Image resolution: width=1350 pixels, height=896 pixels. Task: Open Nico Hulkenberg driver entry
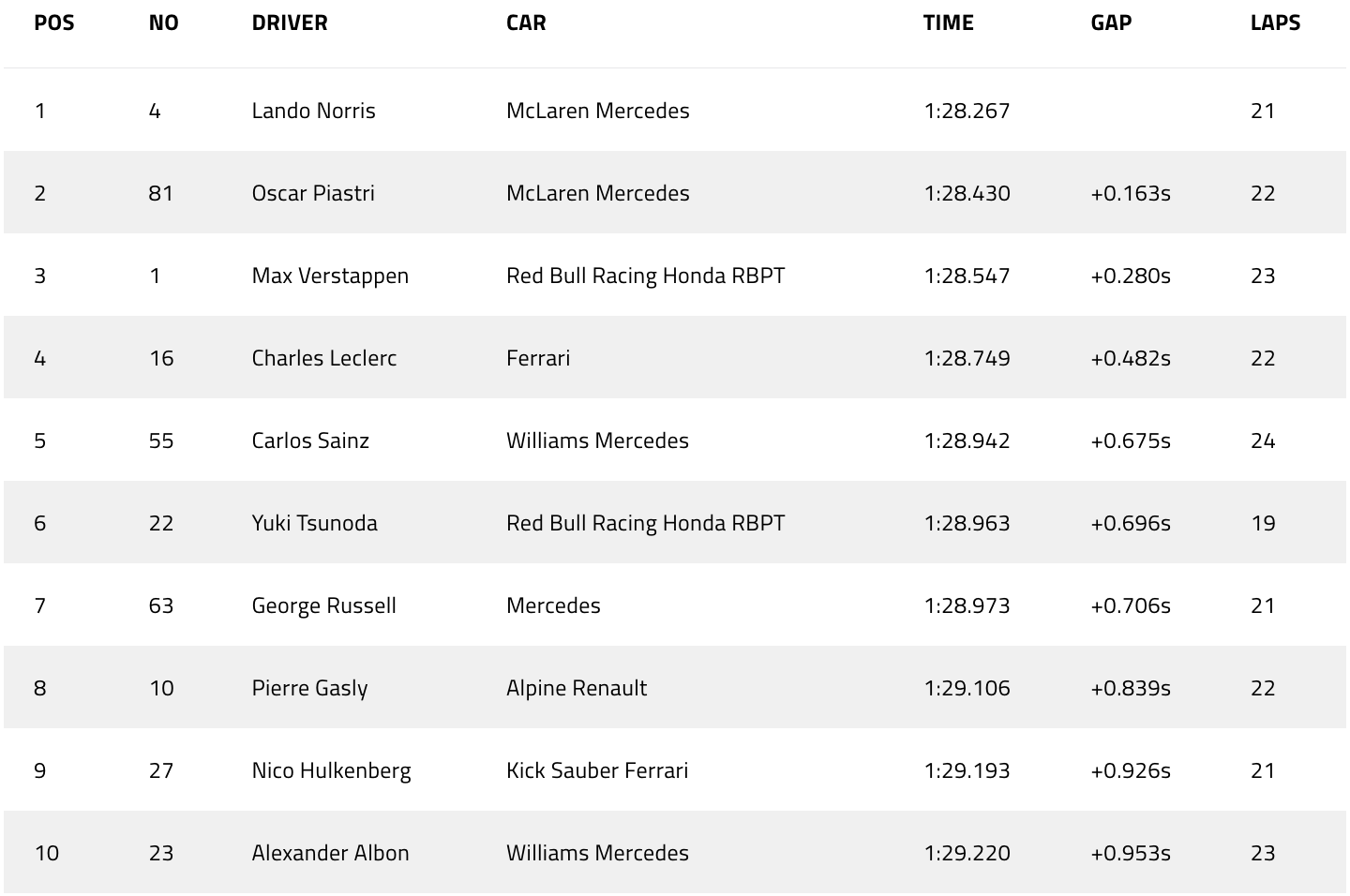(x=331, y=770)
